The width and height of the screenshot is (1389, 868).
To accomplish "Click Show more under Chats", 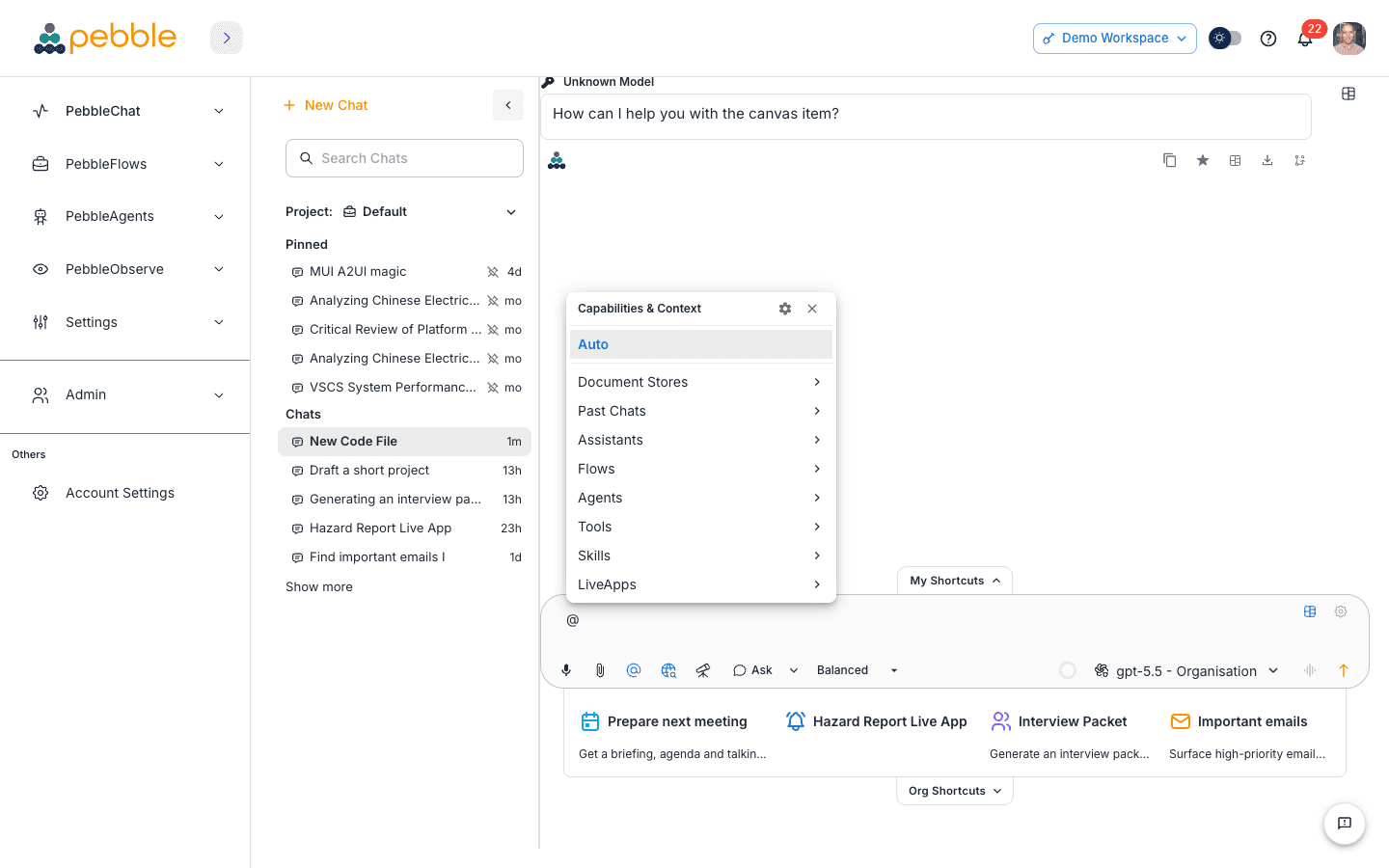I will point(319,586).
